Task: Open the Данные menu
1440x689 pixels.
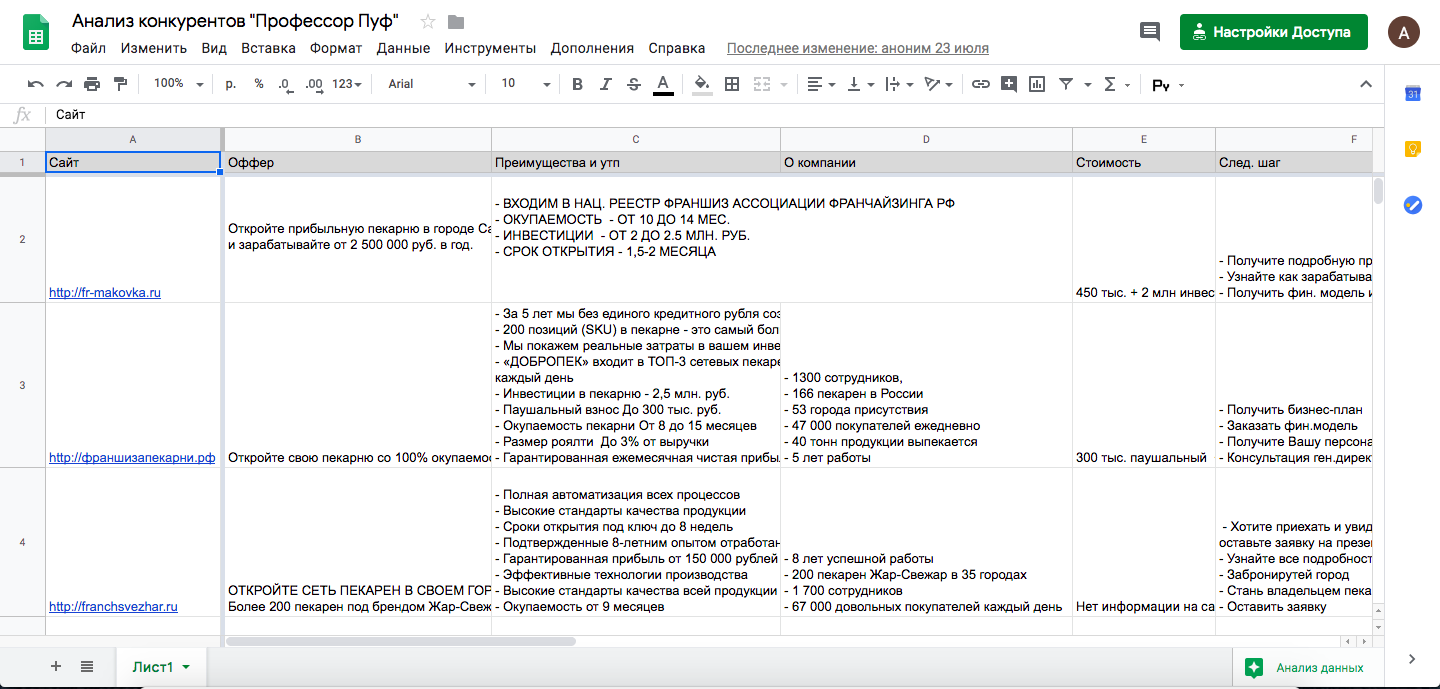Action: 404,48
